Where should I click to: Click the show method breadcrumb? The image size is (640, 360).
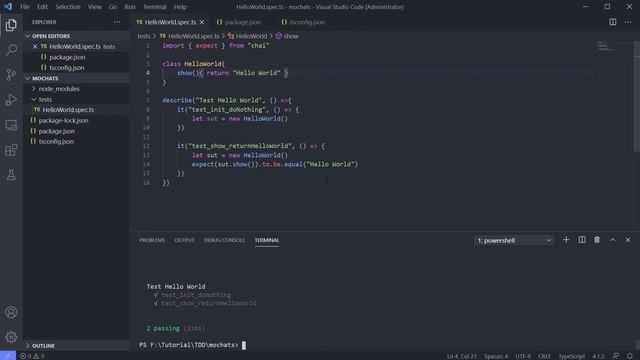[287, 36]
